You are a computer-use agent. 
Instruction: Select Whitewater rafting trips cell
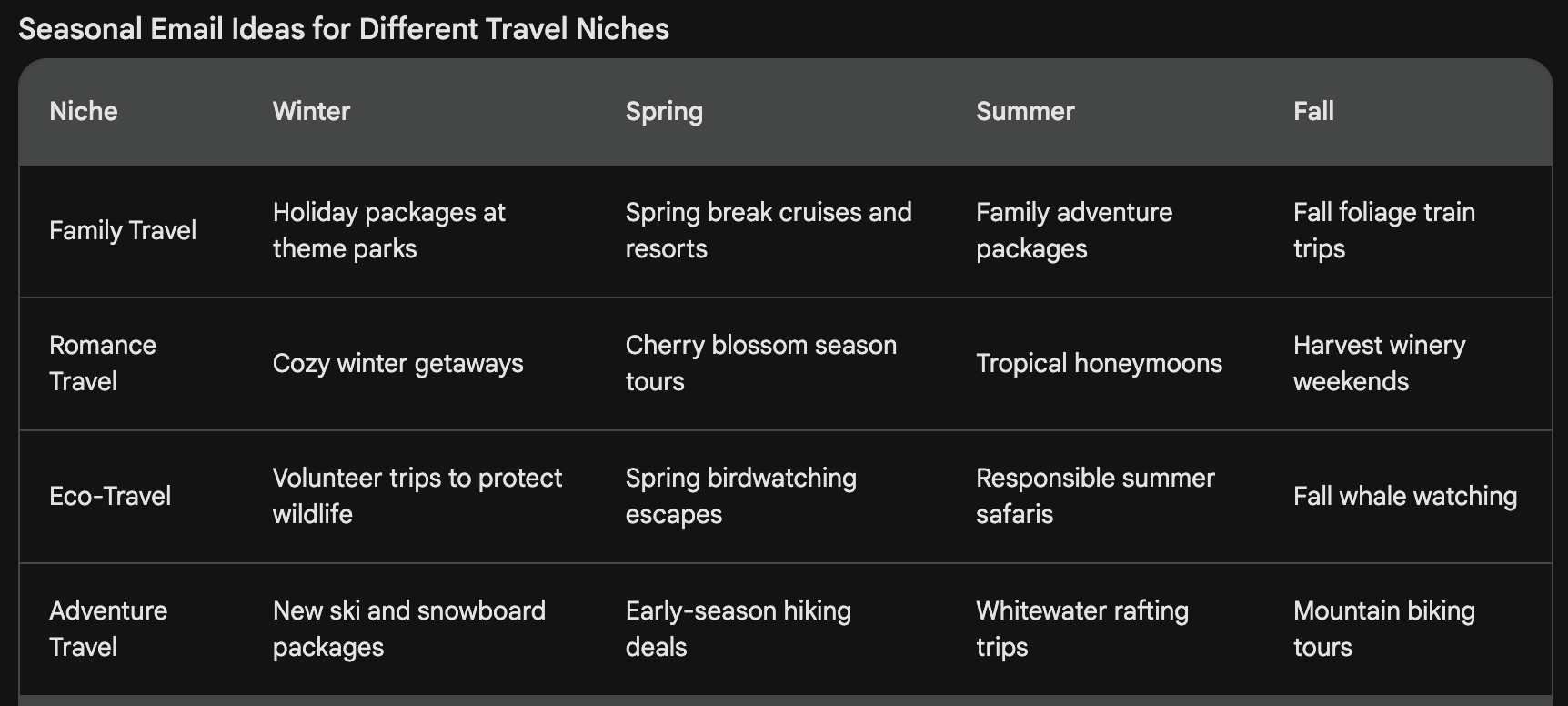pyautogui.click(x=1082, y=629)
